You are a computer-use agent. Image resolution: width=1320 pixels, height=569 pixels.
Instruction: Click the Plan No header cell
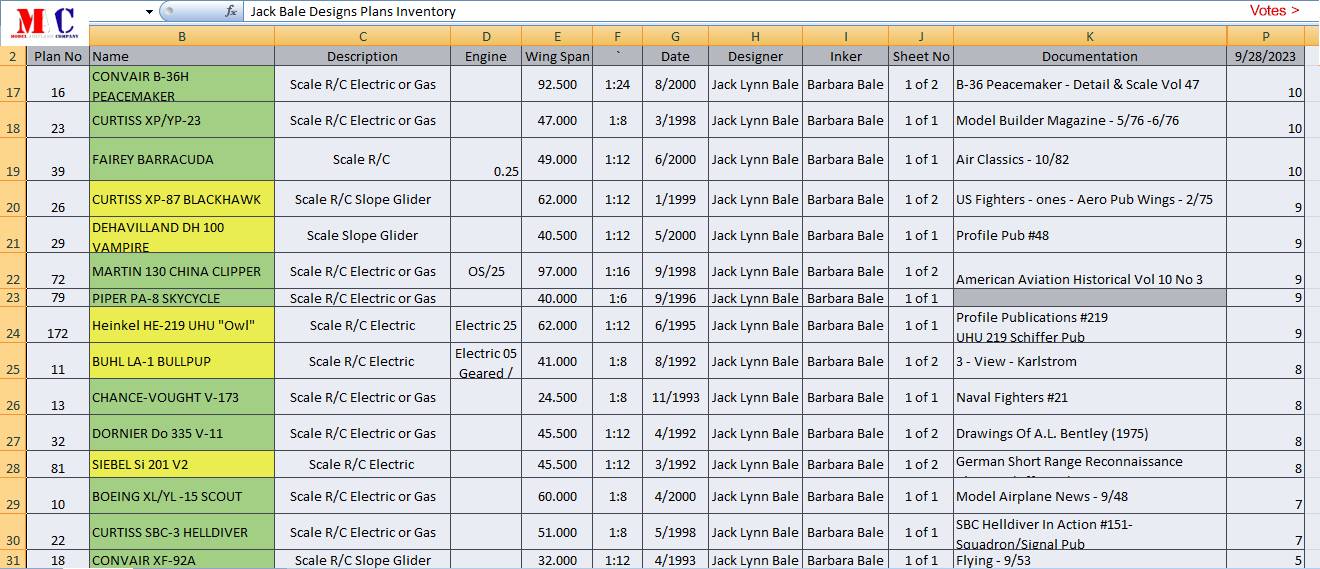pyautogui.click(x=58, y=56)
